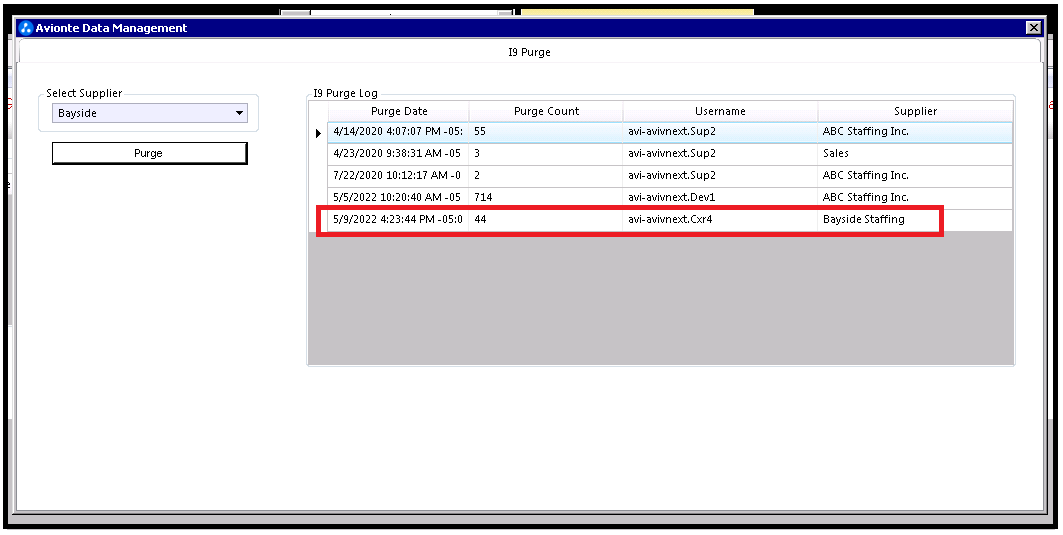1063x535 pixels.
Task: Click username avi-avivnext.Sup2 in the 4/14/2020 row
Action: click(x=720, y=132)
